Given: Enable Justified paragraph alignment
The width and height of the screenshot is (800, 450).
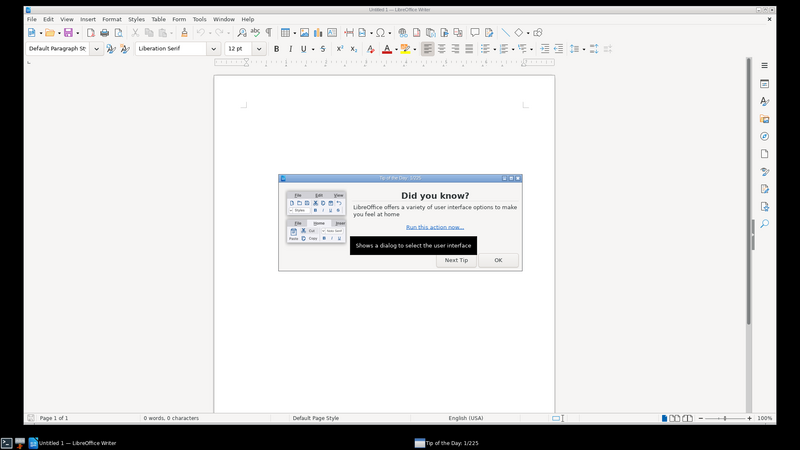Looking at the screenshot, I should pyautogui.click(x=469, y=49).
